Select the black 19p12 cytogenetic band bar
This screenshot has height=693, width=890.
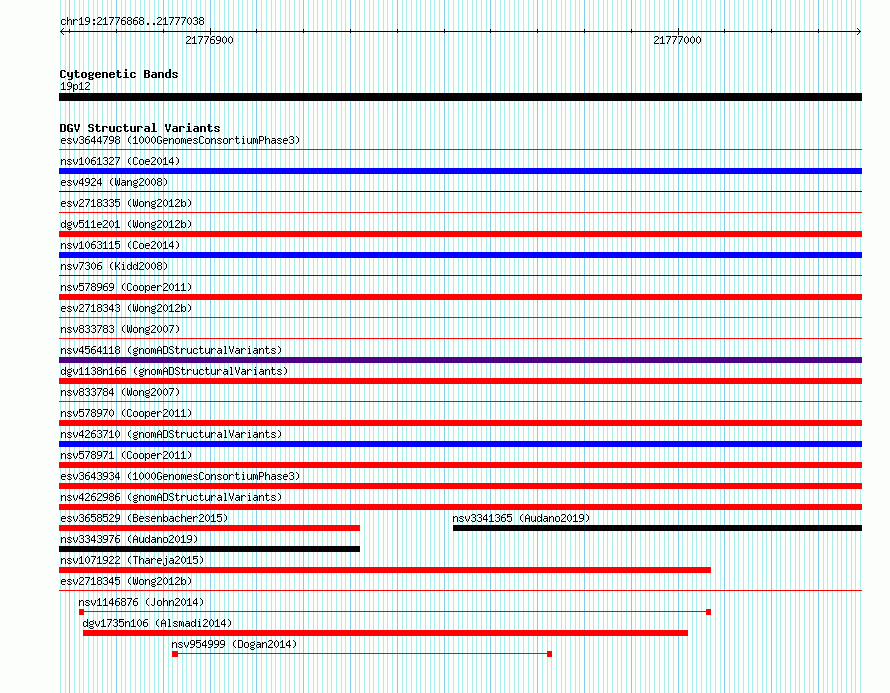[x=460, y=97]
